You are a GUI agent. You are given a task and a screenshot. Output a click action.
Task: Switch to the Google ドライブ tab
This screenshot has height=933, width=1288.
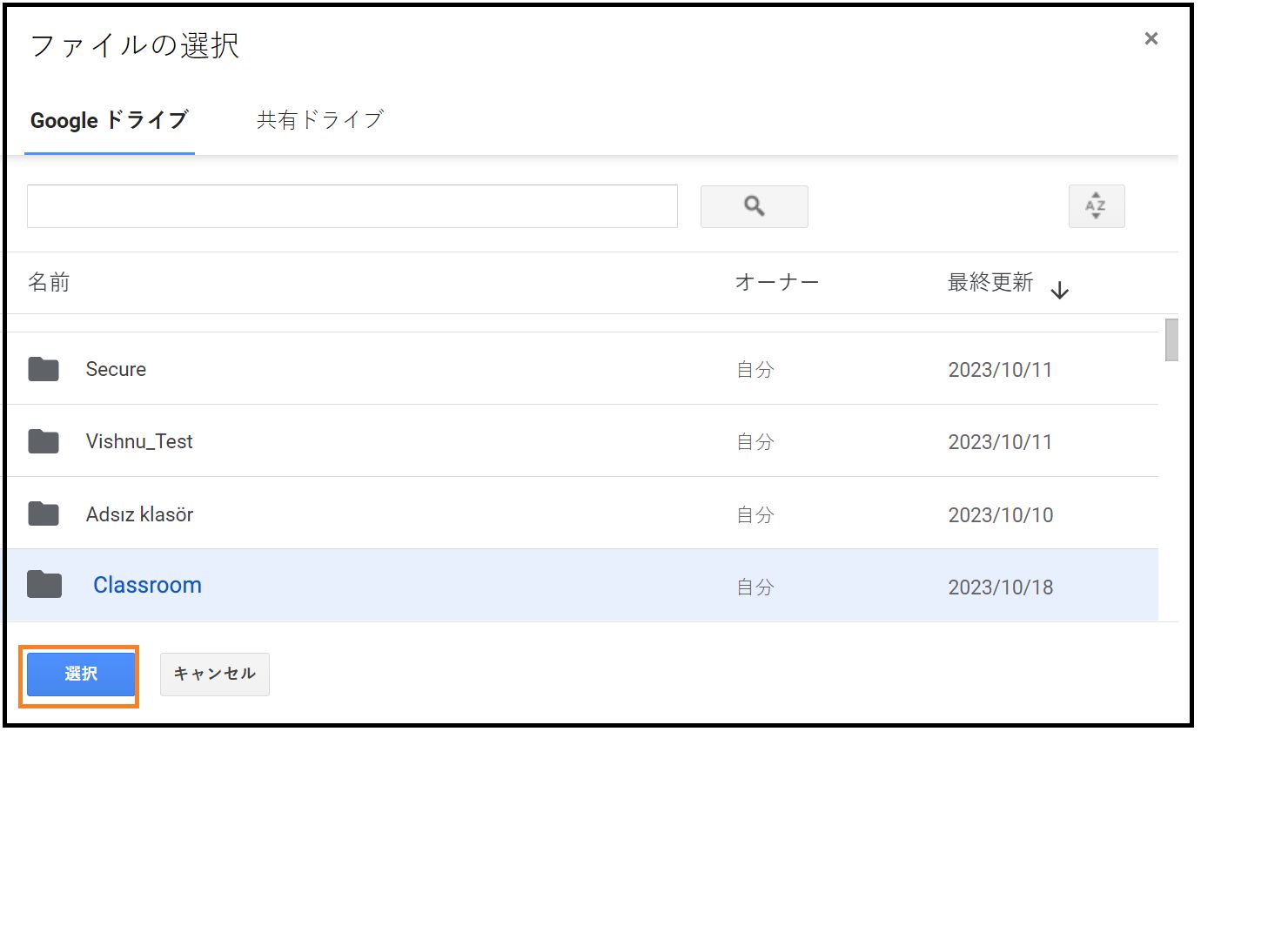click(x=110, y=120)
